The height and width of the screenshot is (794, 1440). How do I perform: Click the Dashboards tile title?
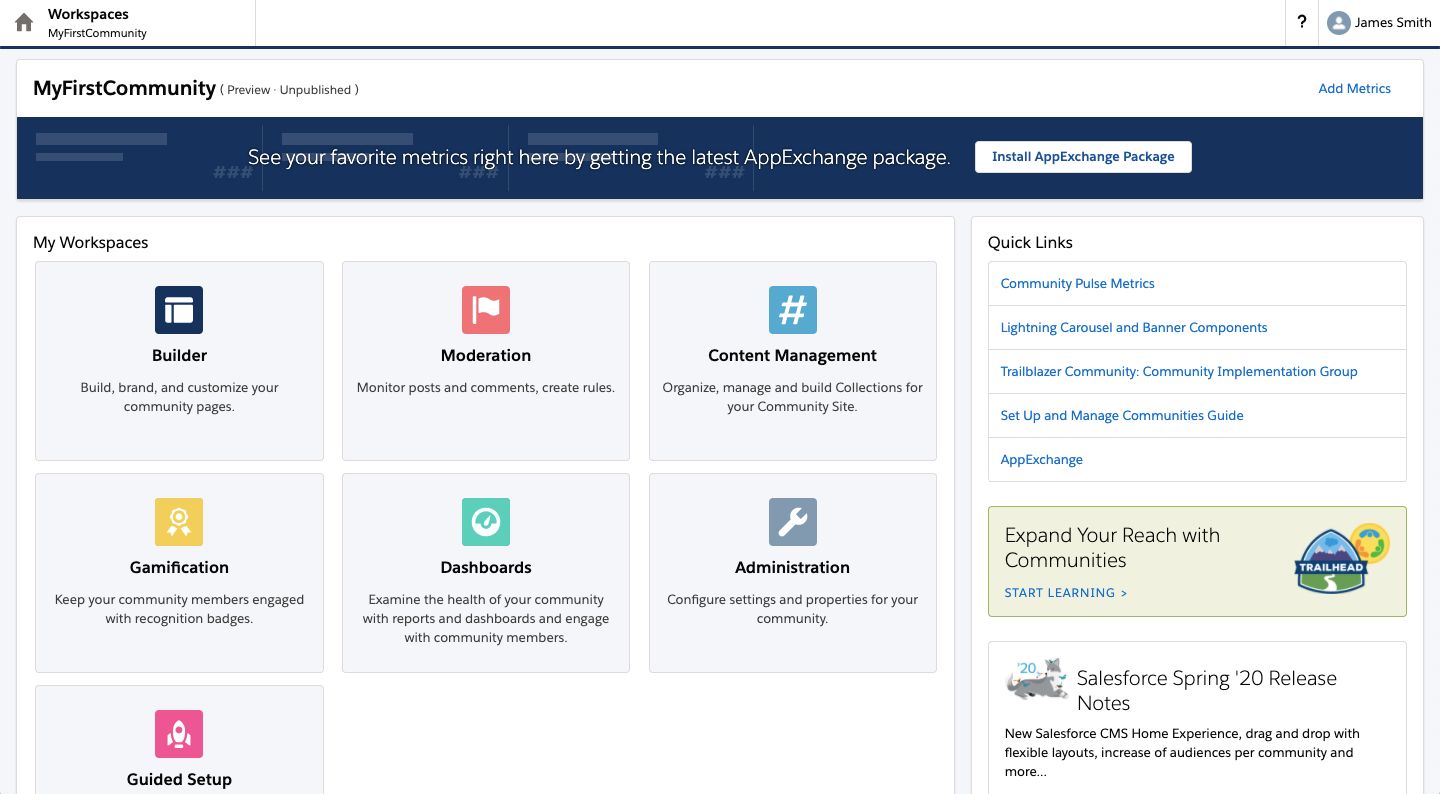(486, 567)
